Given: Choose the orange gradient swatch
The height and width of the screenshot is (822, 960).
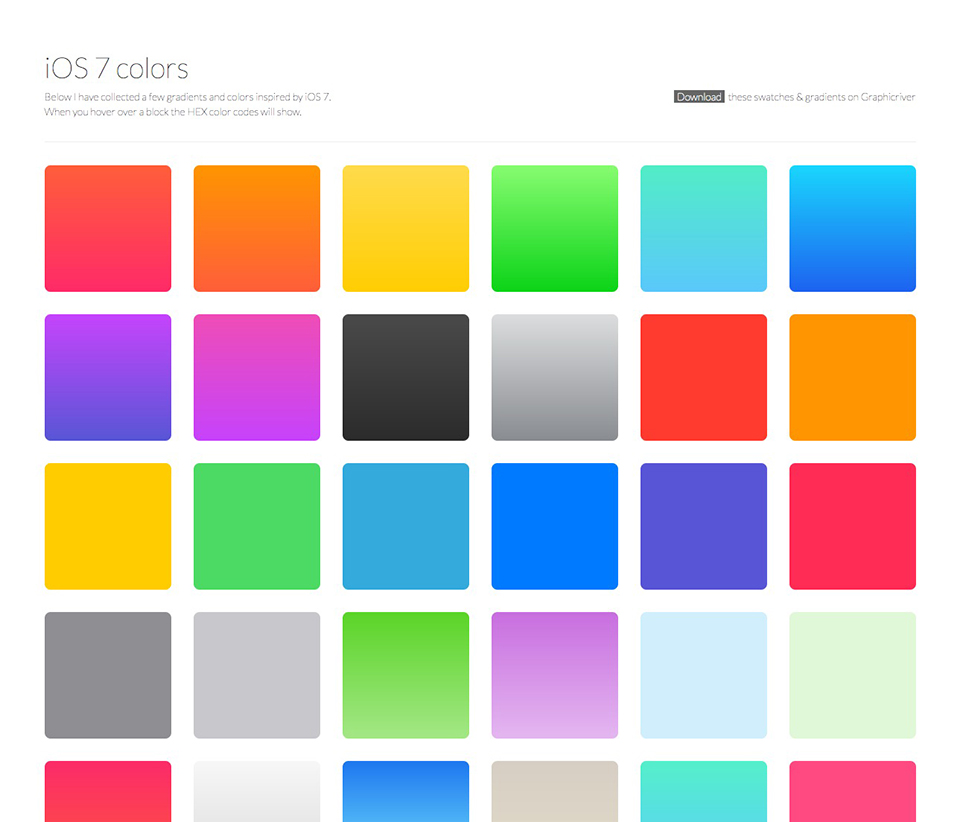Looking at the screenshot, I should [x=256, y=228].
